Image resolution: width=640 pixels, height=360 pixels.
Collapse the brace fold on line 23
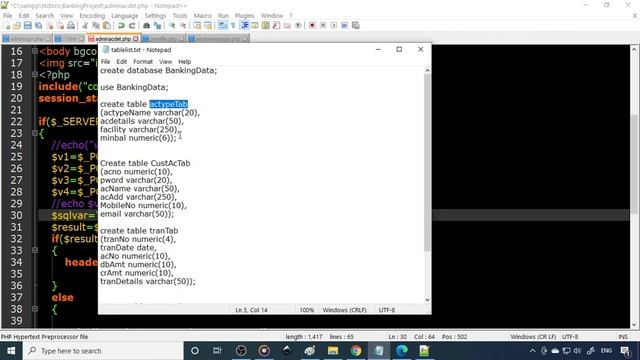pos(35,133)
